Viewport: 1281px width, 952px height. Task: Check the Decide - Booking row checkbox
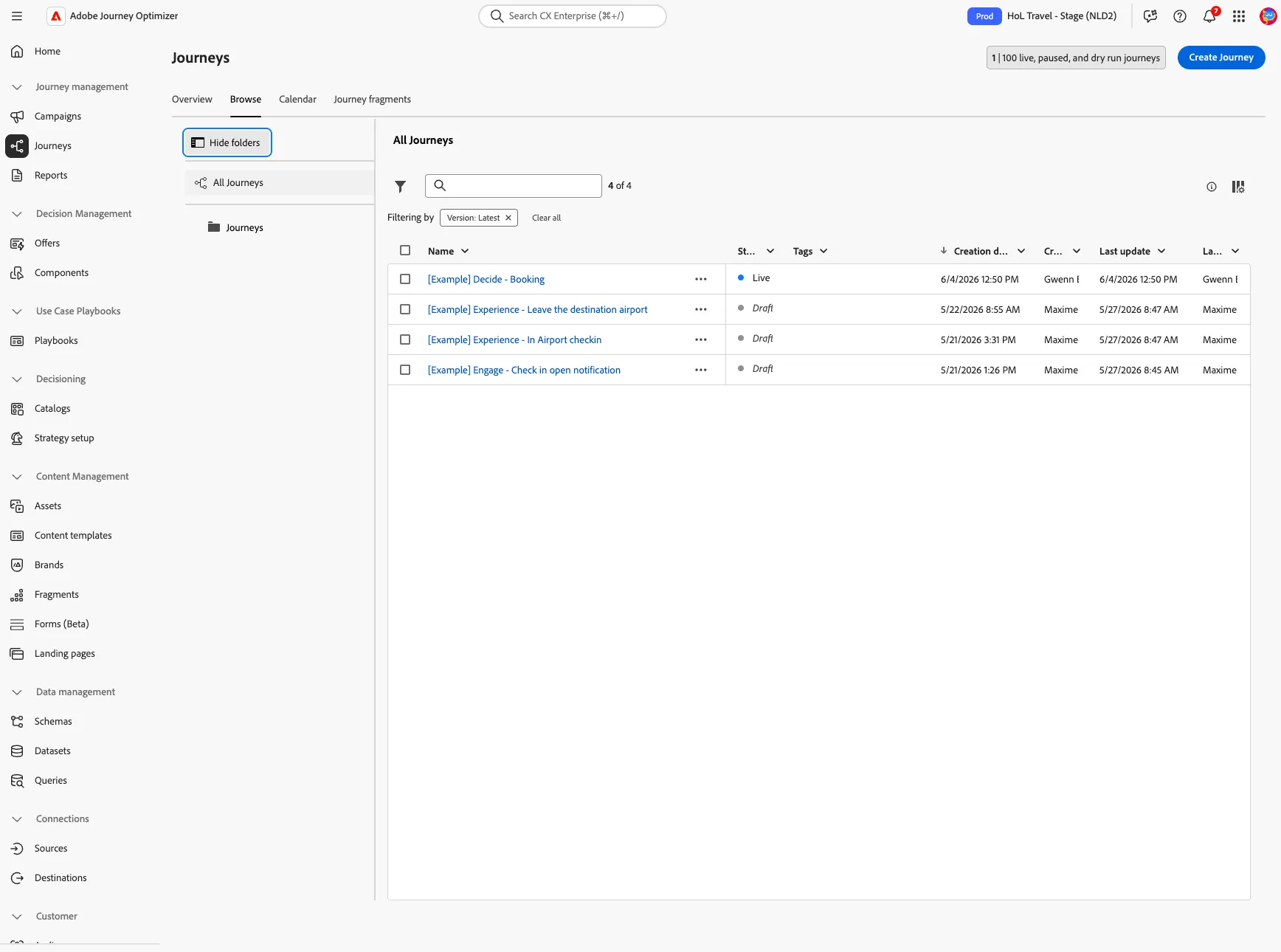tap(405, 279)
